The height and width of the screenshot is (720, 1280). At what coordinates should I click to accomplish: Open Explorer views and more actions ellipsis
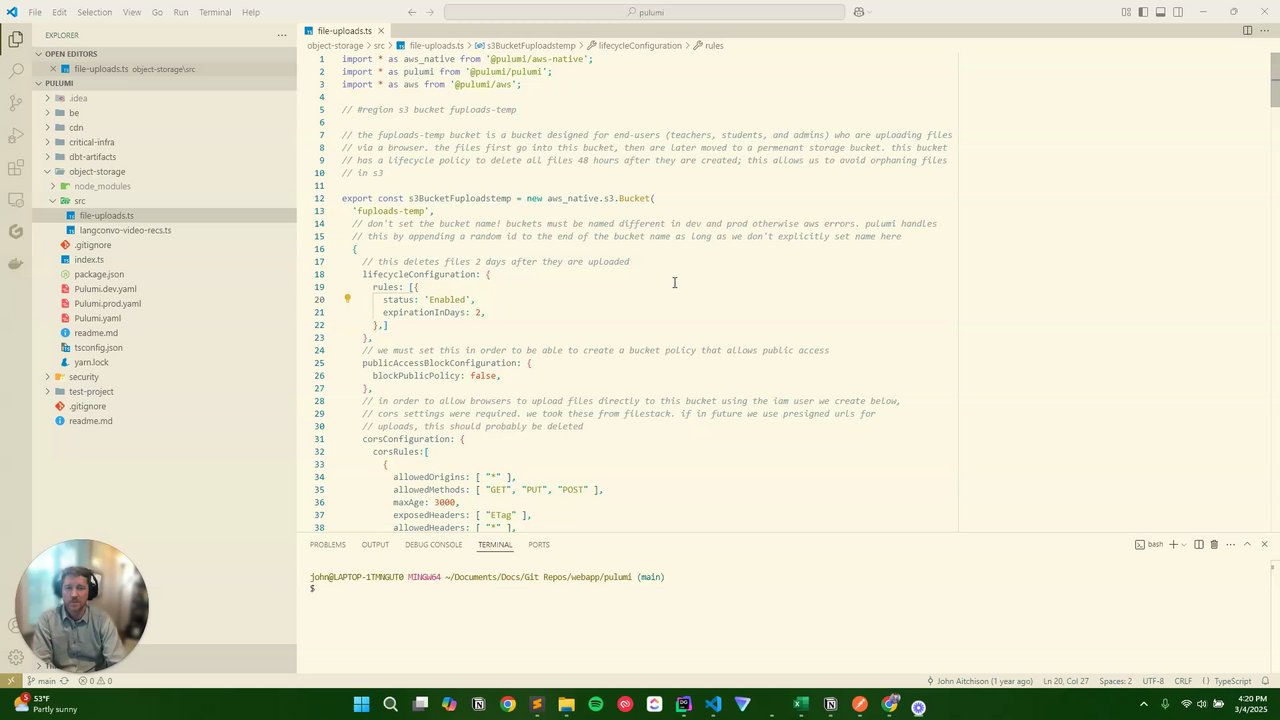click(281, 35)
